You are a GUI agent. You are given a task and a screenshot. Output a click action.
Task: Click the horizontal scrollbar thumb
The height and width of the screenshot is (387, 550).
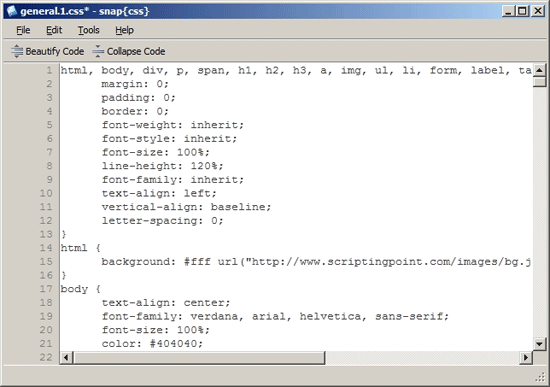(199, 358)
